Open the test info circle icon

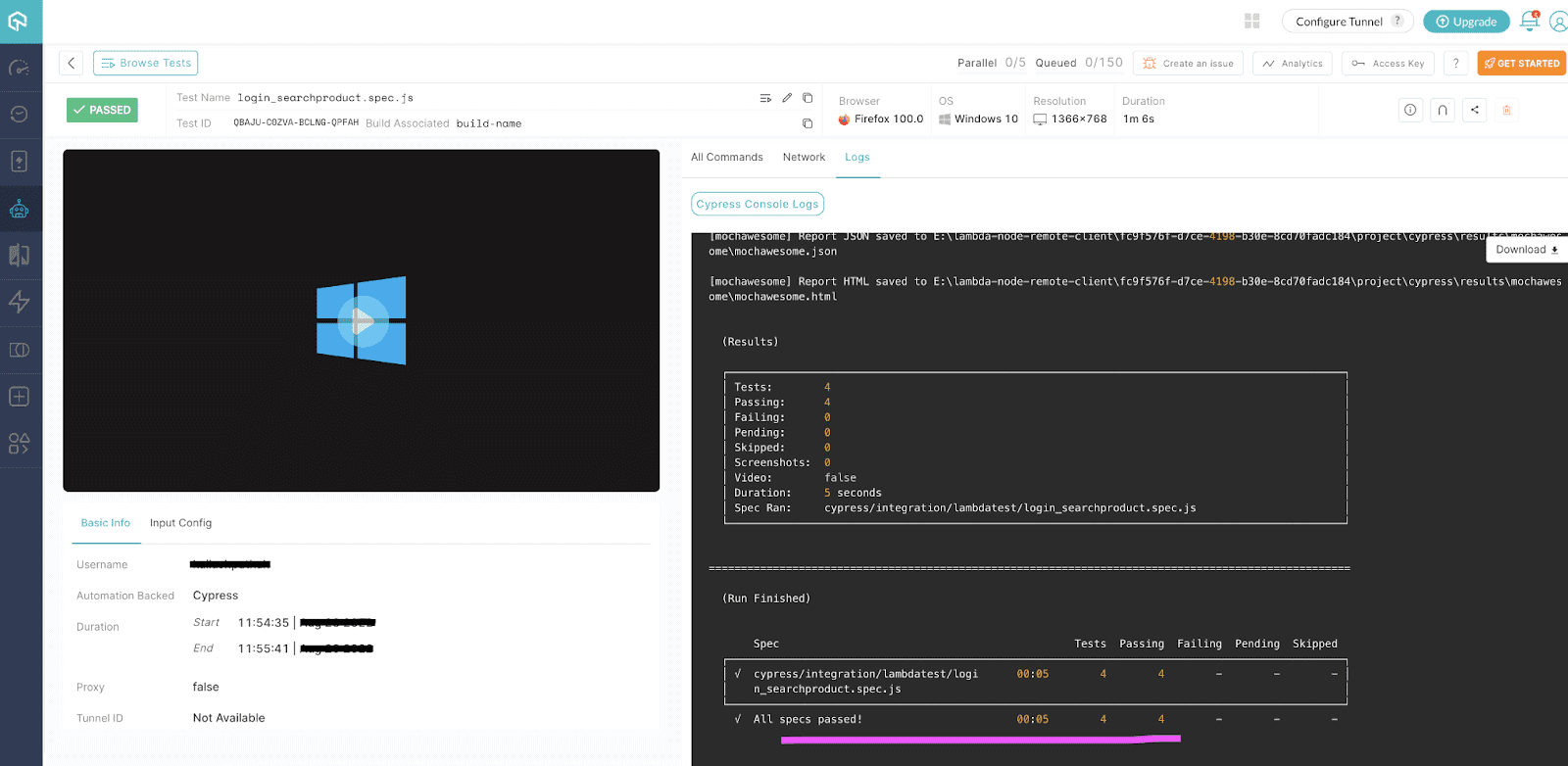1410,110
